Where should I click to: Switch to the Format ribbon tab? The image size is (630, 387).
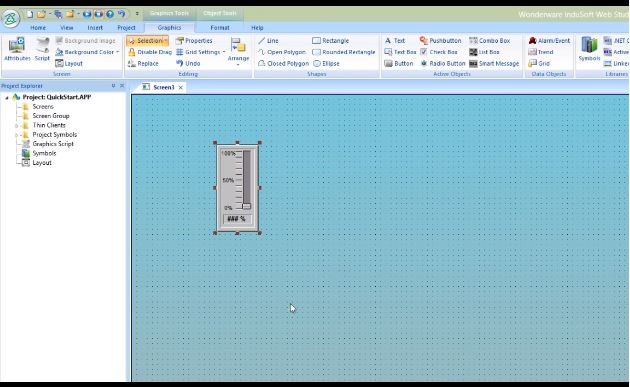click(220, 28)
